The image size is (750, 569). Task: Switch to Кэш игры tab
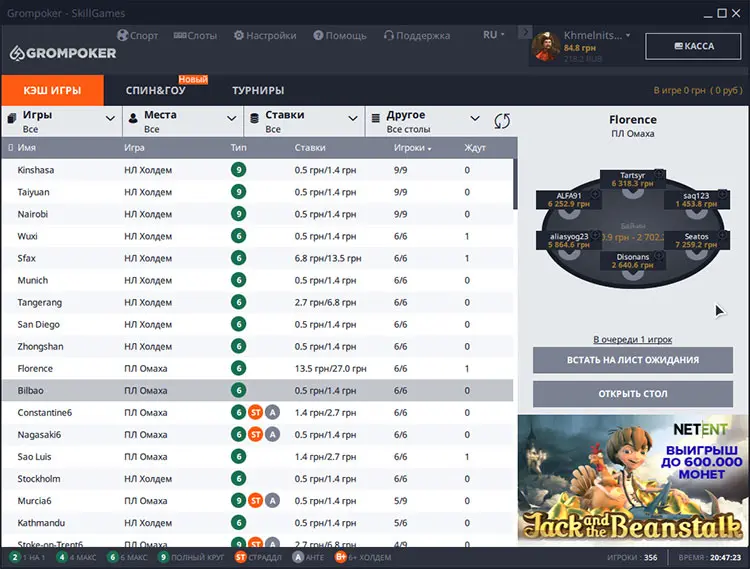click(52, 90)
